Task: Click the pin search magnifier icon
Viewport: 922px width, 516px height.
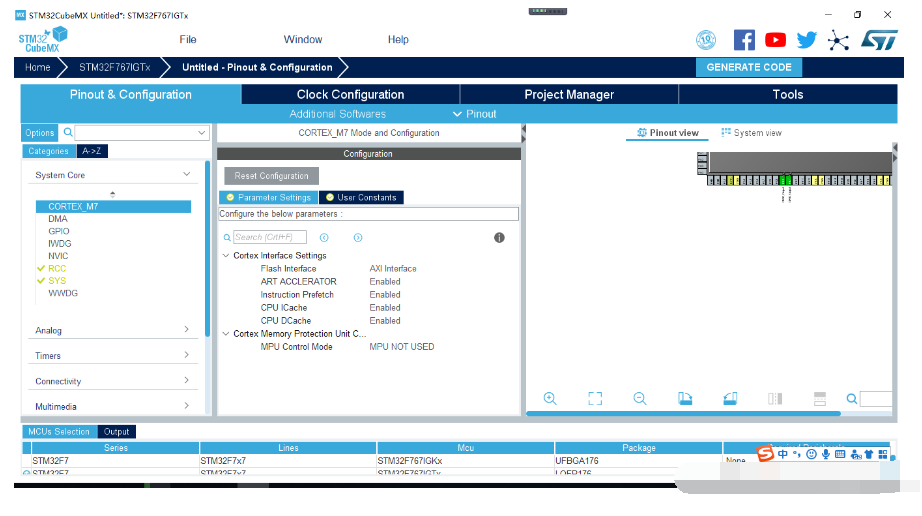Action: (x=851, y=399)
